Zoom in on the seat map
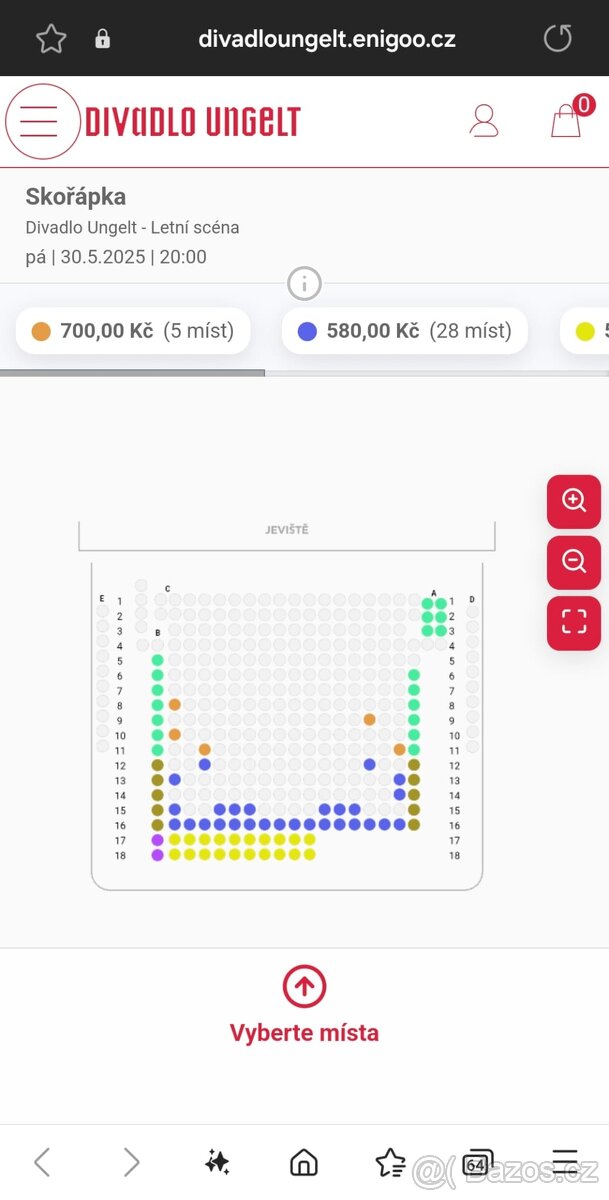Viewport: 609px width, 1200px height. 574,501
